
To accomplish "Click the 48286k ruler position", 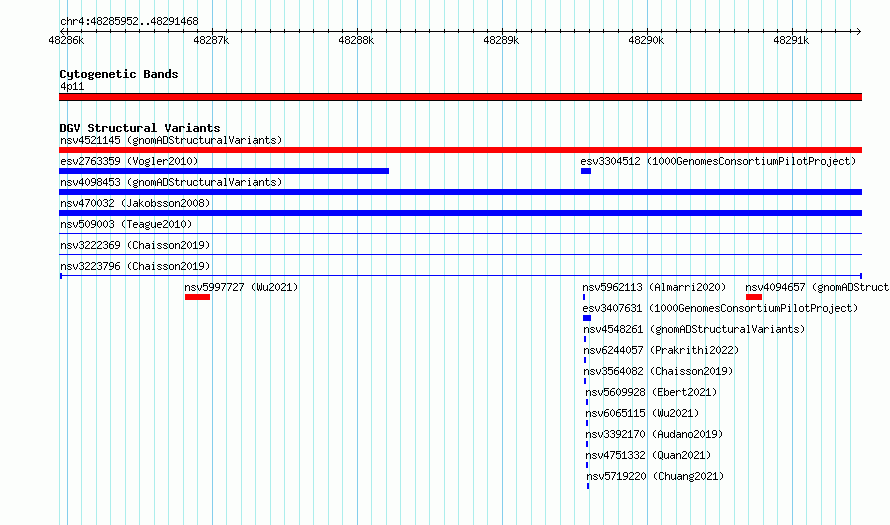I will 66,40.
